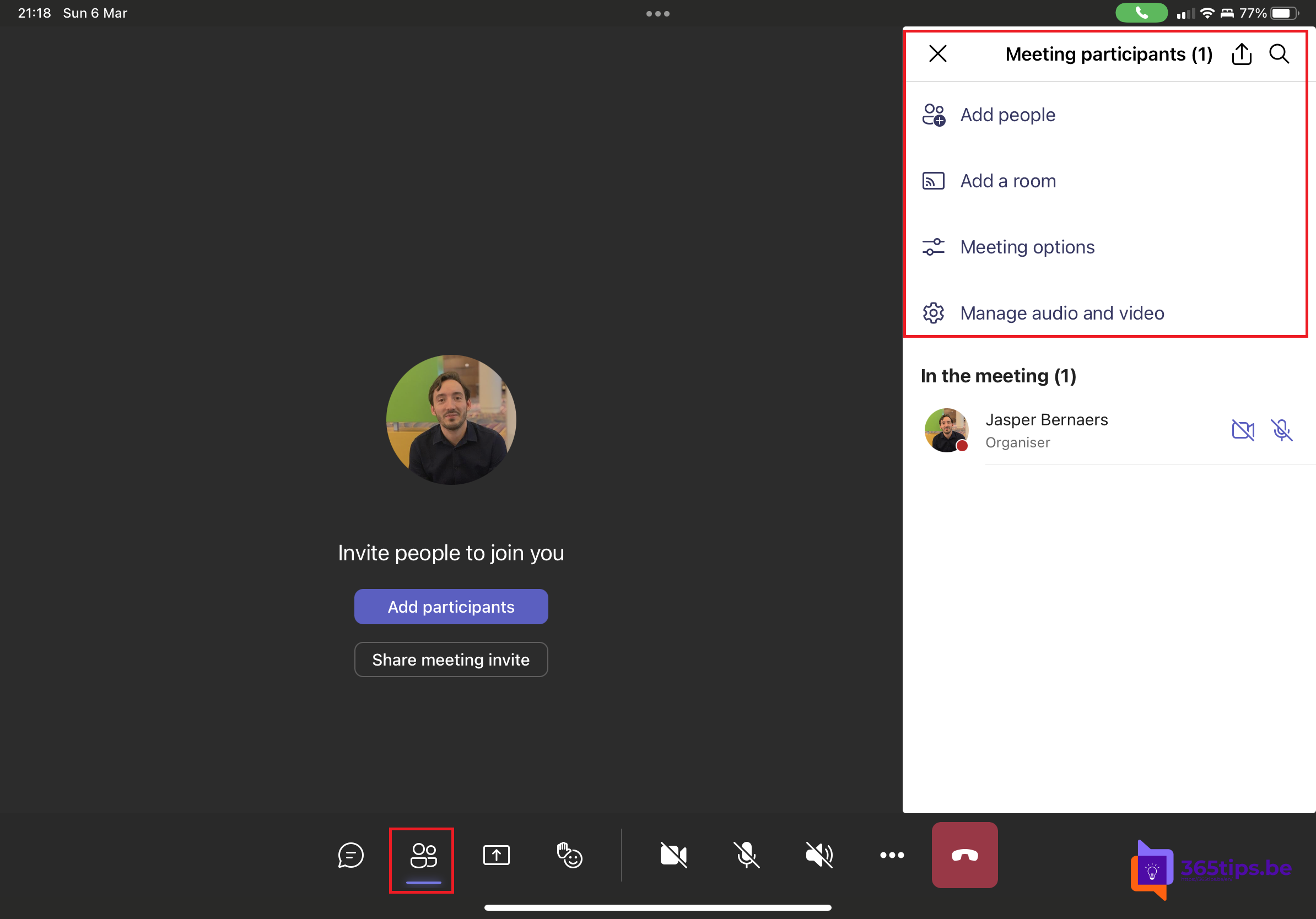
Task: Expand Manage audio and video
Action: click(x=1060, y=313)
